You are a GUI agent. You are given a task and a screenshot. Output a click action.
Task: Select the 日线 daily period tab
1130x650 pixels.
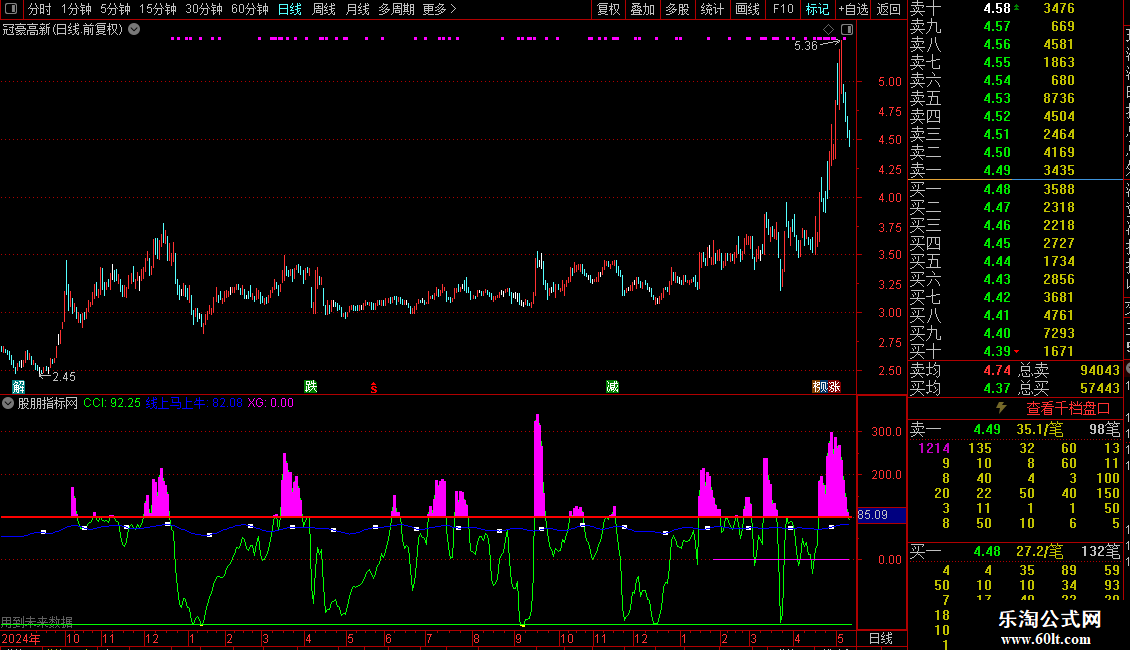pos(290,9)
